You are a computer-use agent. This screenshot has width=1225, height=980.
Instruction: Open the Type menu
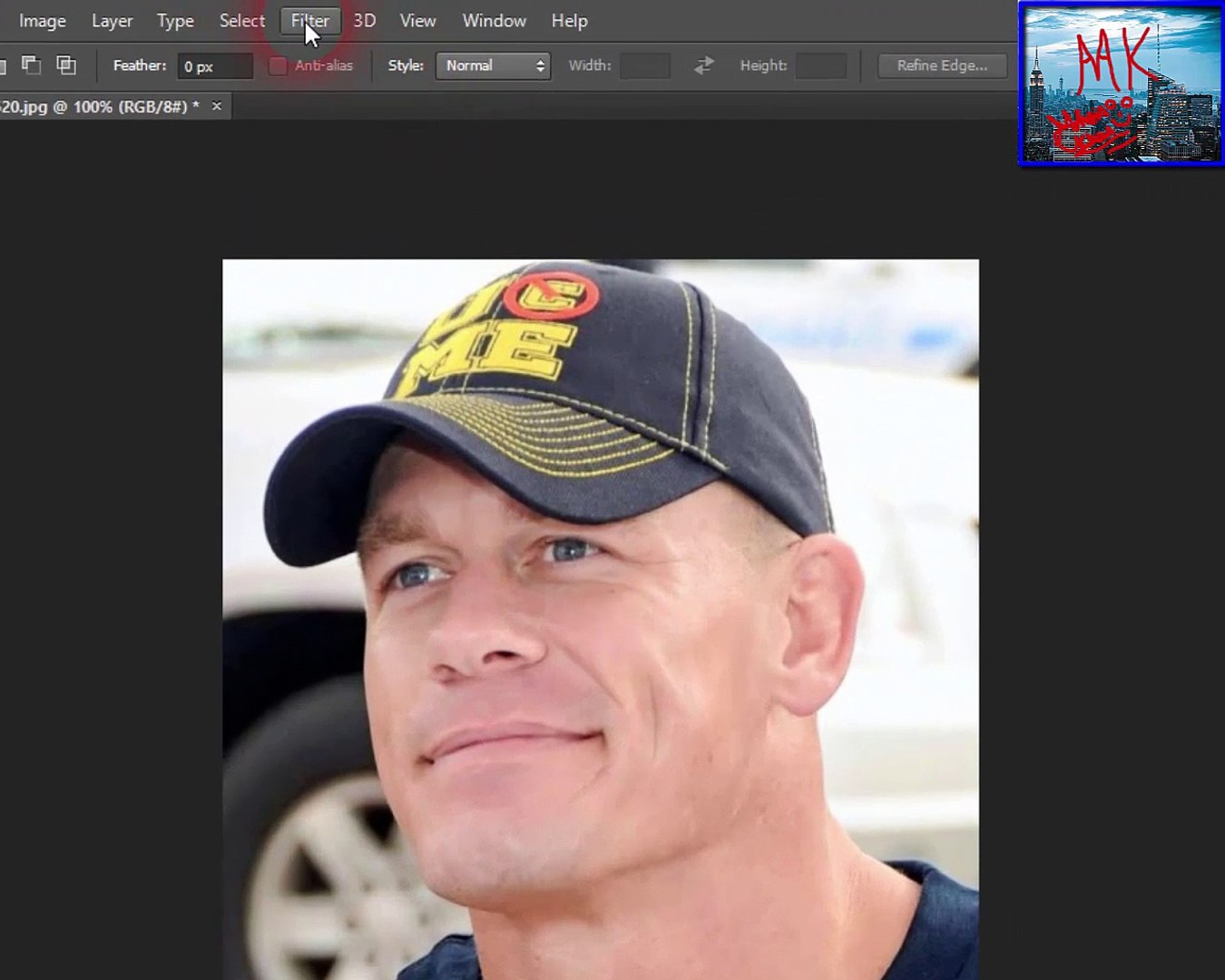175,21
